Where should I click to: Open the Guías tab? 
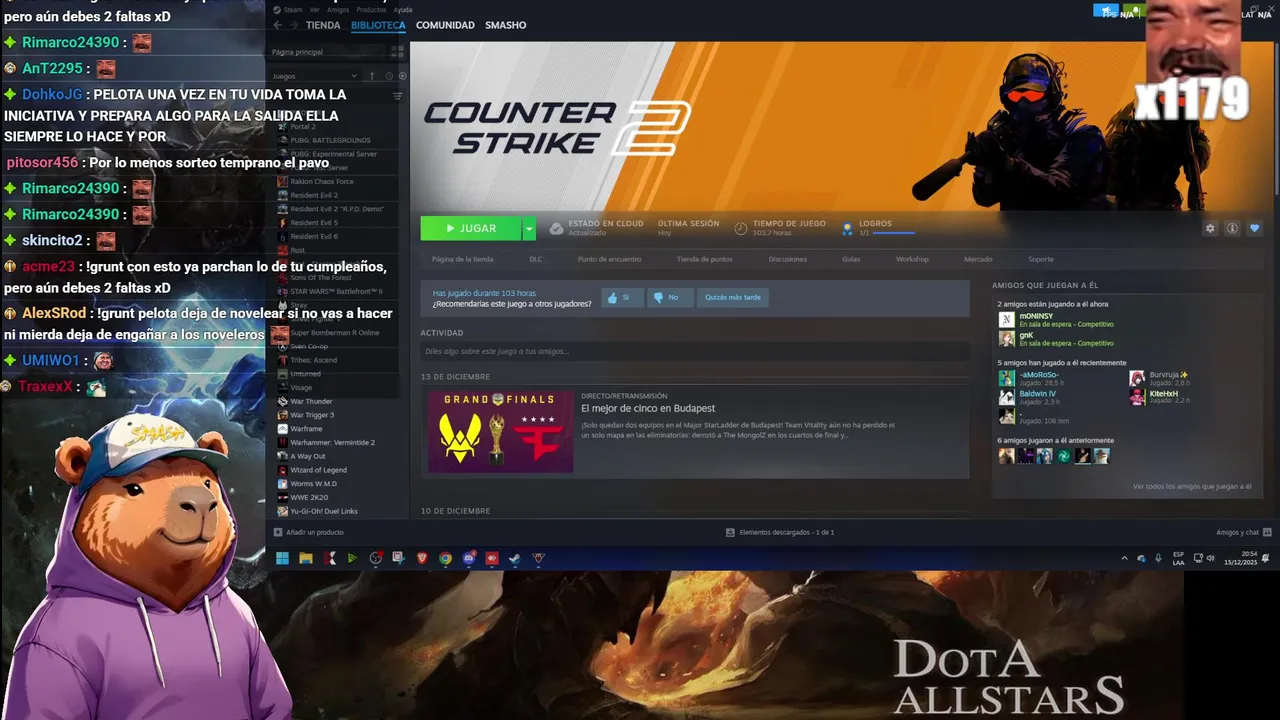pos(851,259)
